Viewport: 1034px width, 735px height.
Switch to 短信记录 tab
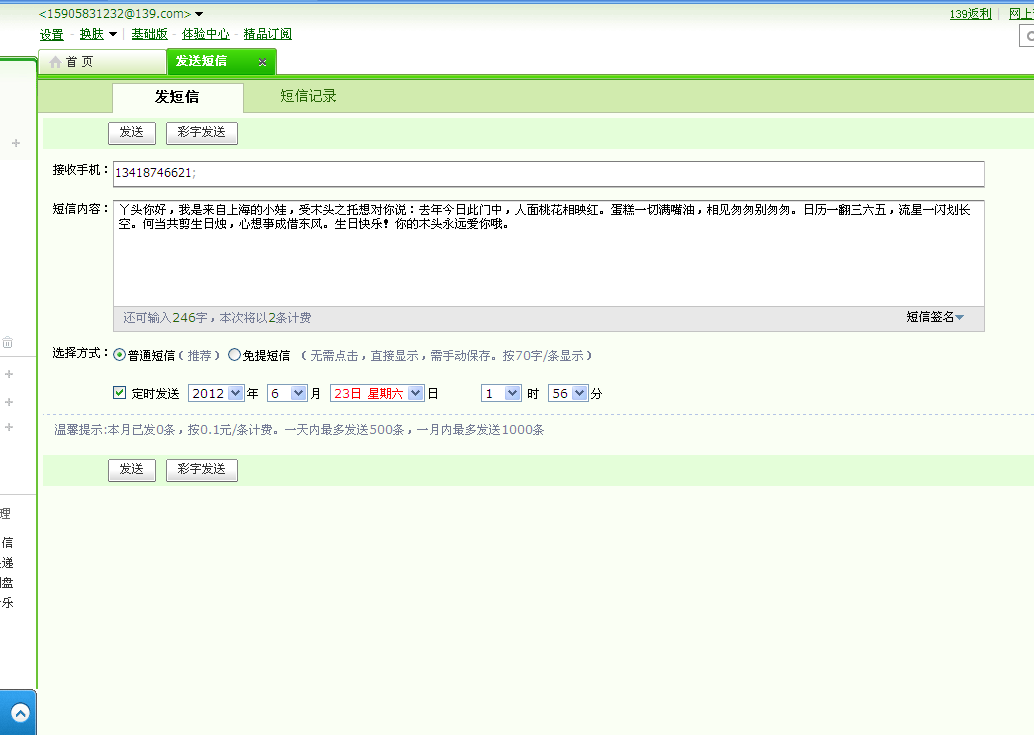coord(308,96)
